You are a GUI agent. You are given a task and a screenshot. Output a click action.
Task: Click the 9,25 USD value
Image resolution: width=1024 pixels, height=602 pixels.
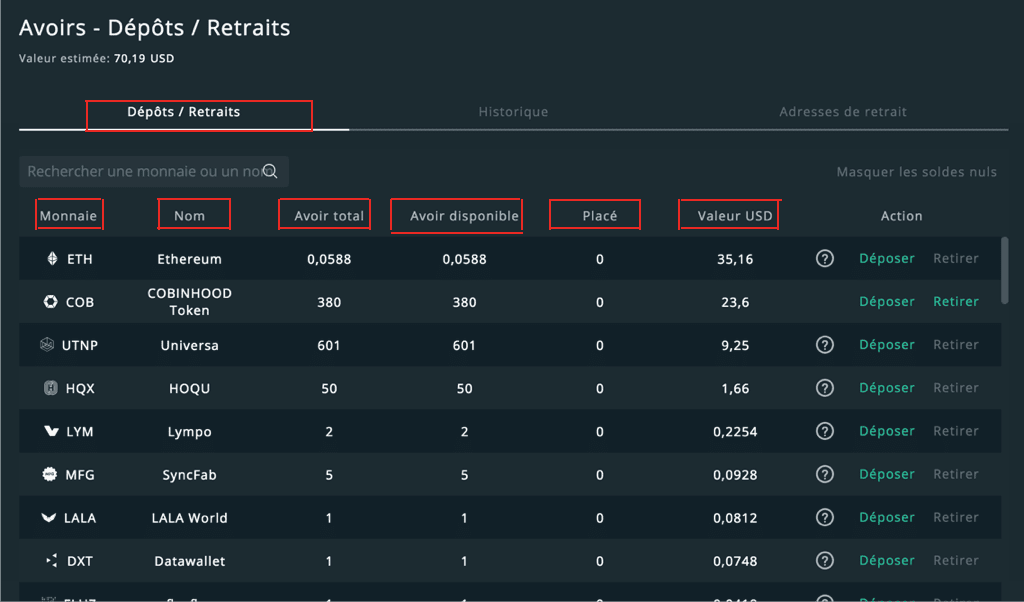point(735,345)
